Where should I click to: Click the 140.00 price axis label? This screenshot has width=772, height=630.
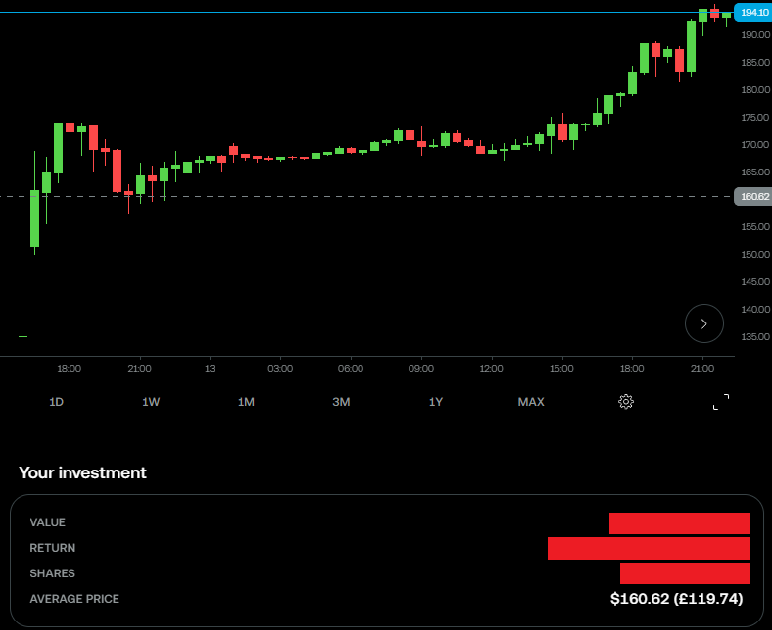tap(756, 310)
